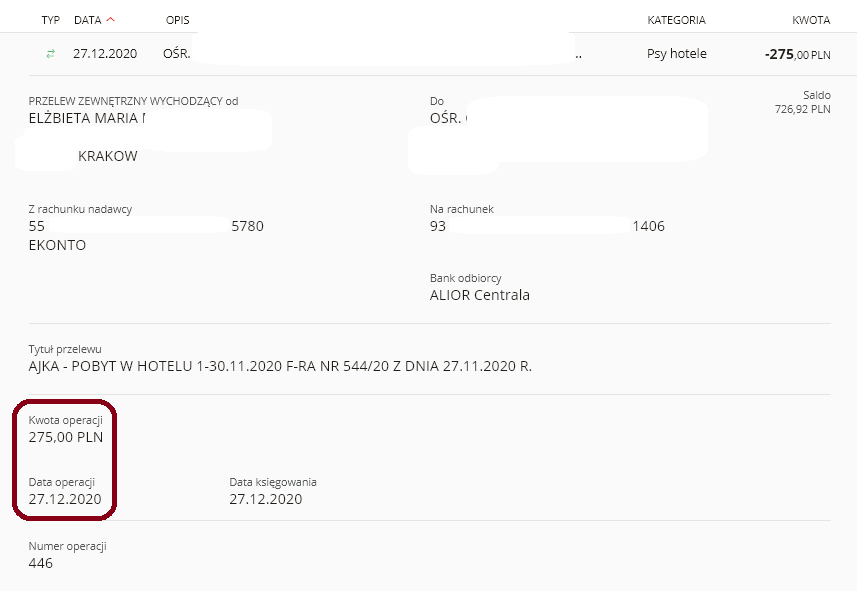Viewport: 857px width, 591px height.
Task: Click the operation number 446
Action: pos(40,563)
